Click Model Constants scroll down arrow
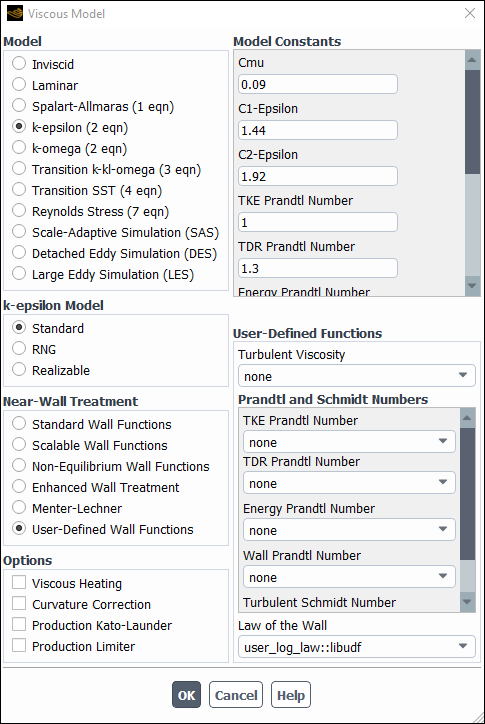The width and height of the screenshot is (485, 724). tap(472, 286)
